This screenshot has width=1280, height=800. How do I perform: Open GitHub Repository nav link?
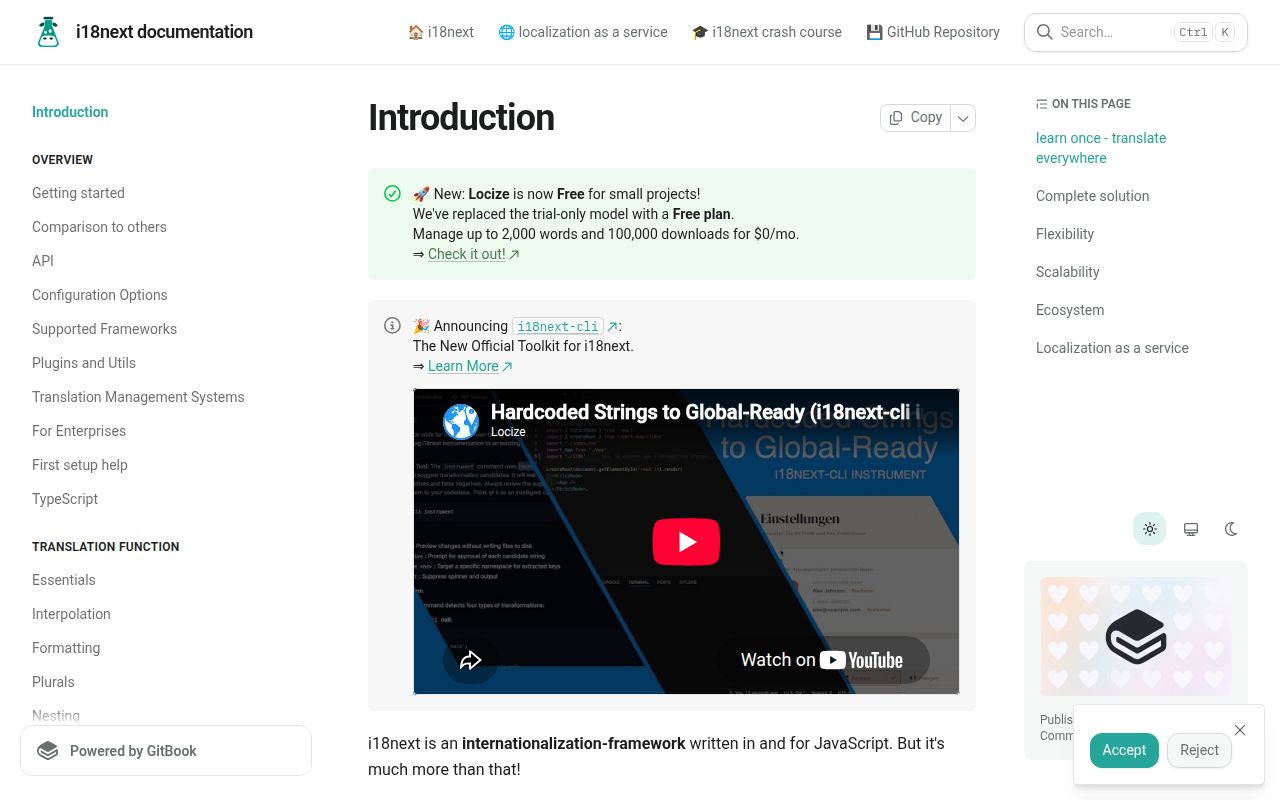click(x=933, y=32)
